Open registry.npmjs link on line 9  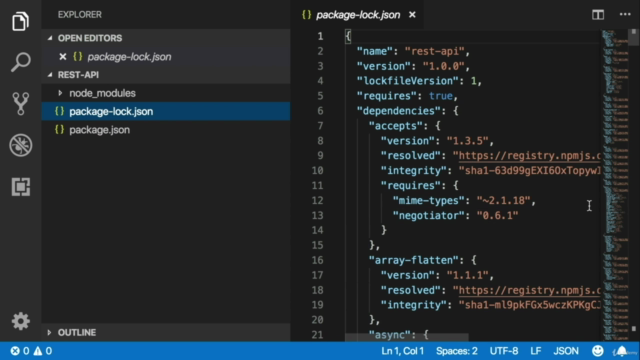[530, 156]
